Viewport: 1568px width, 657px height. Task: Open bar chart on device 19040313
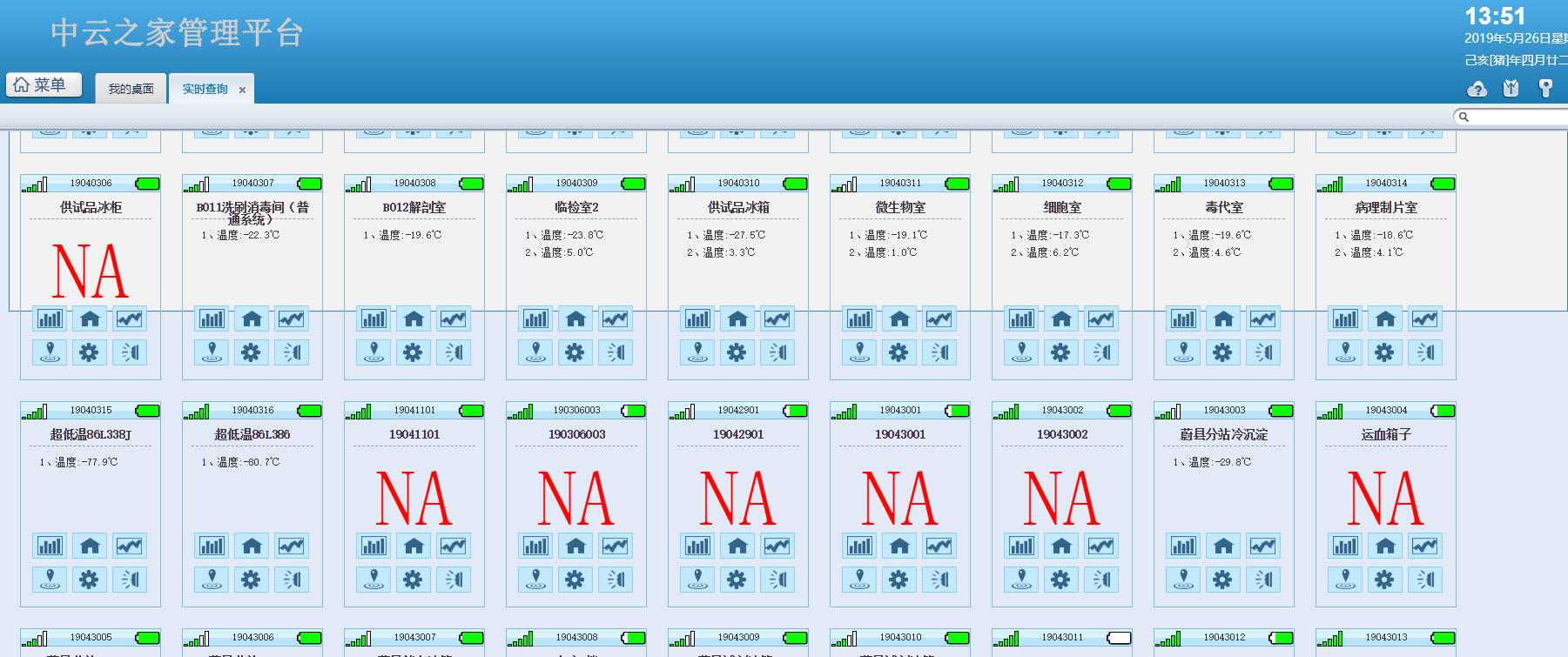(1183, 319)
